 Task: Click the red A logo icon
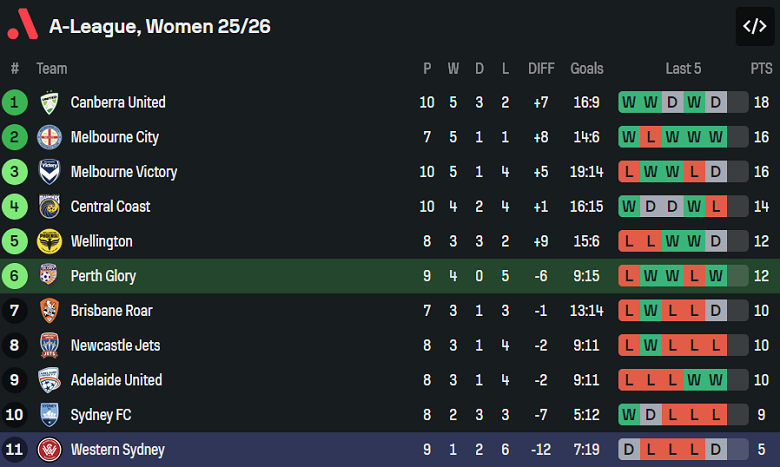point(22,26)
